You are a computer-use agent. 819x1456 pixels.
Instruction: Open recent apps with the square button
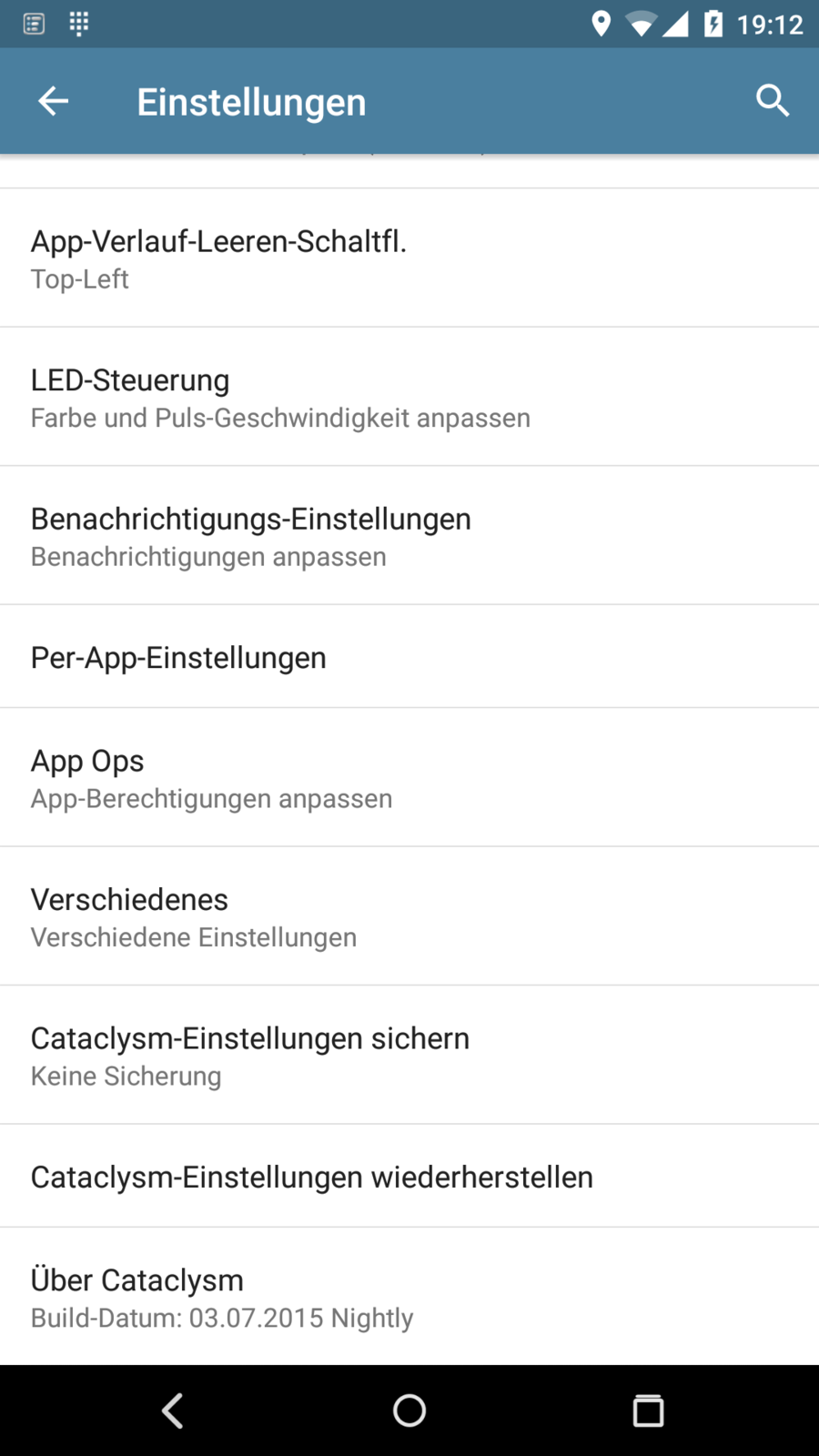(648, 1410)
